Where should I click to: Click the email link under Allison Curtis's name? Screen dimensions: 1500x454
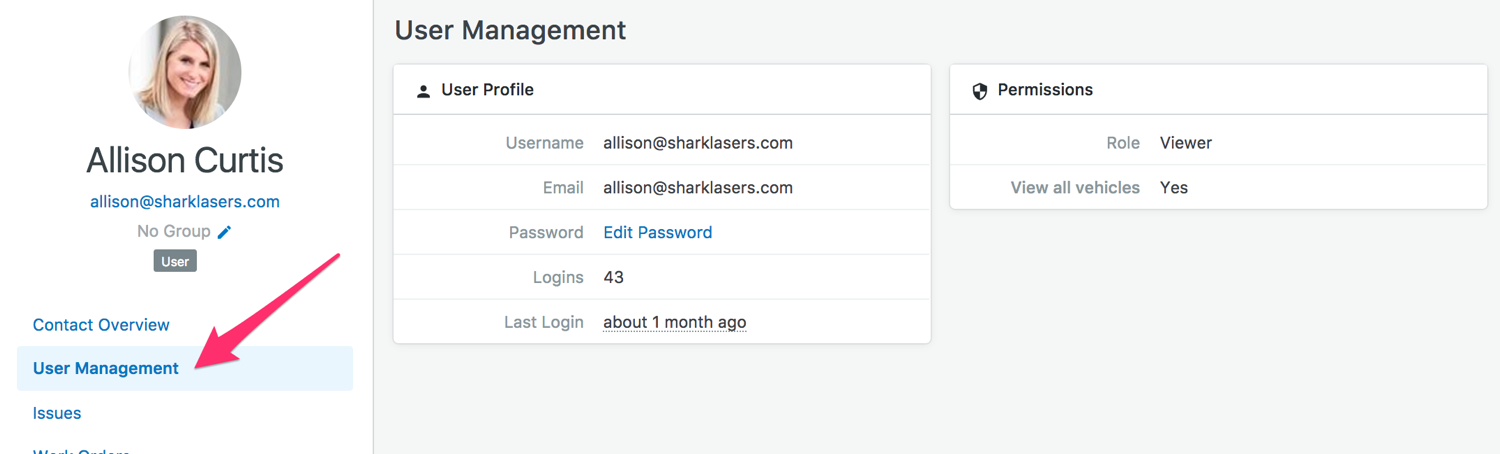[x=185, y=201]
